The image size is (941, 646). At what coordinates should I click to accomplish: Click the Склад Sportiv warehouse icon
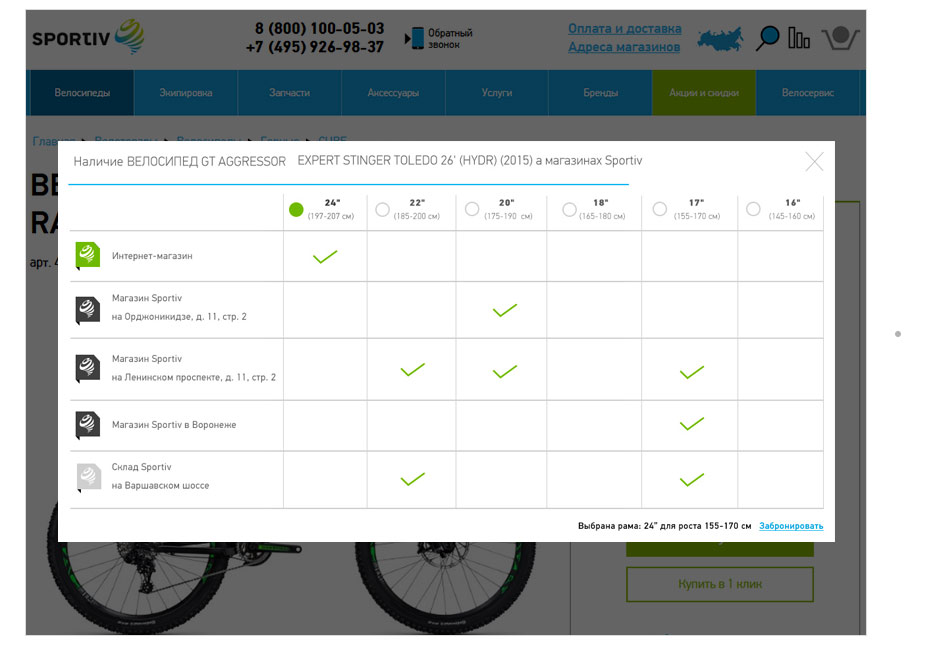[89, 478]
